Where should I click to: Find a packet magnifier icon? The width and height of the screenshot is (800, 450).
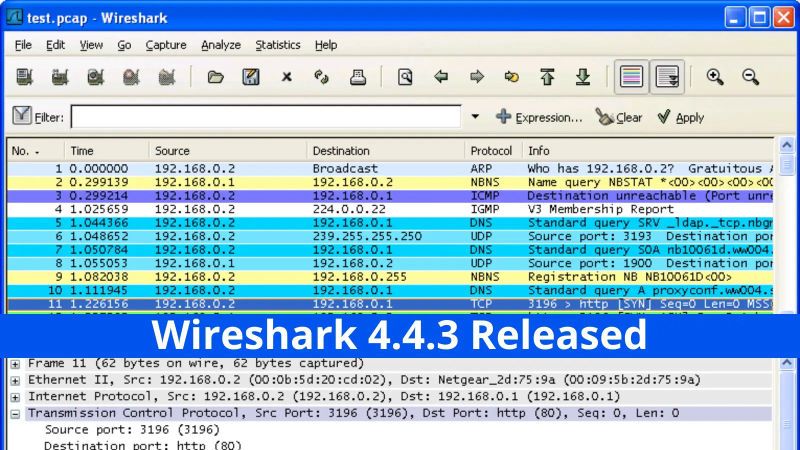click(x=405, y=77)
